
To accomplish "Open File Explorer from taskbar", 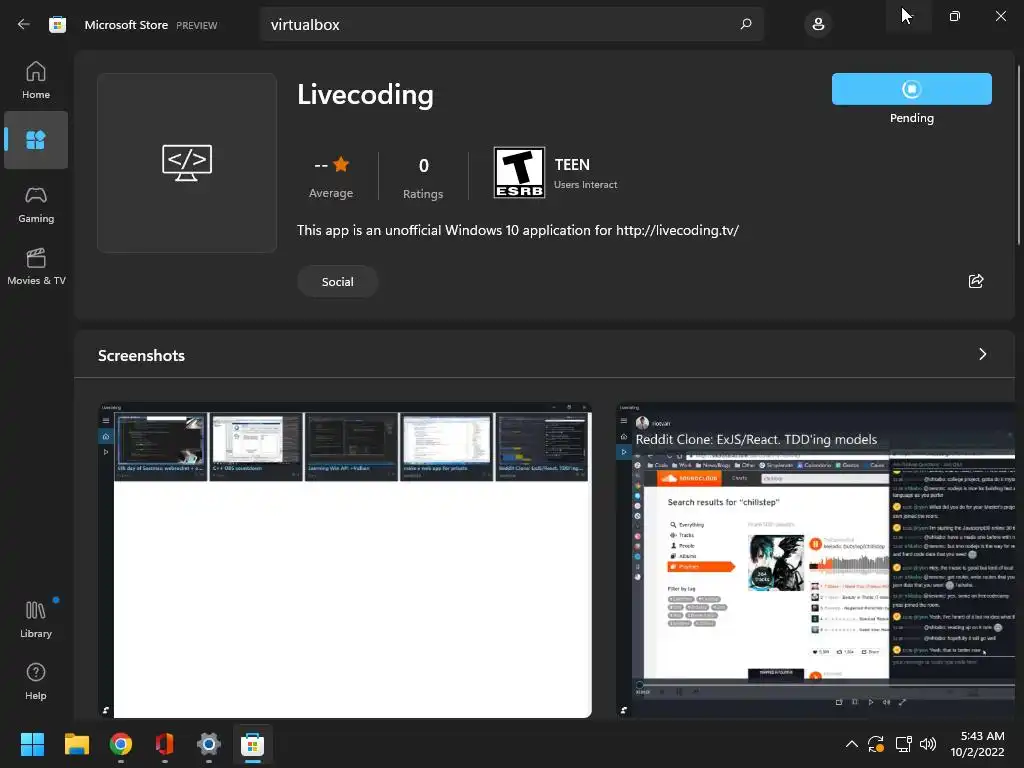I will (76, 744).
